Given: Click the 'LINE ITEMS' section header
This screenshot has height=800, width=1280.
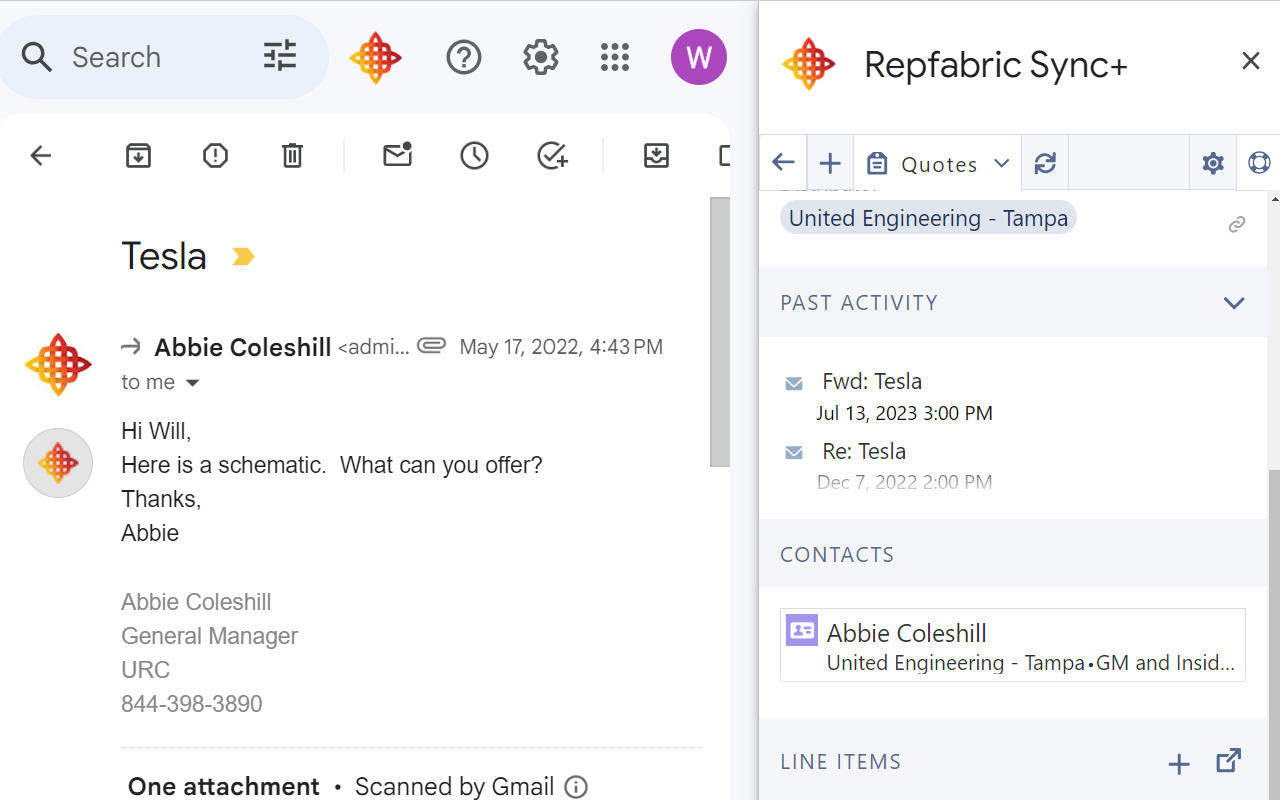Looking at the screenshot, I should 841,762.
